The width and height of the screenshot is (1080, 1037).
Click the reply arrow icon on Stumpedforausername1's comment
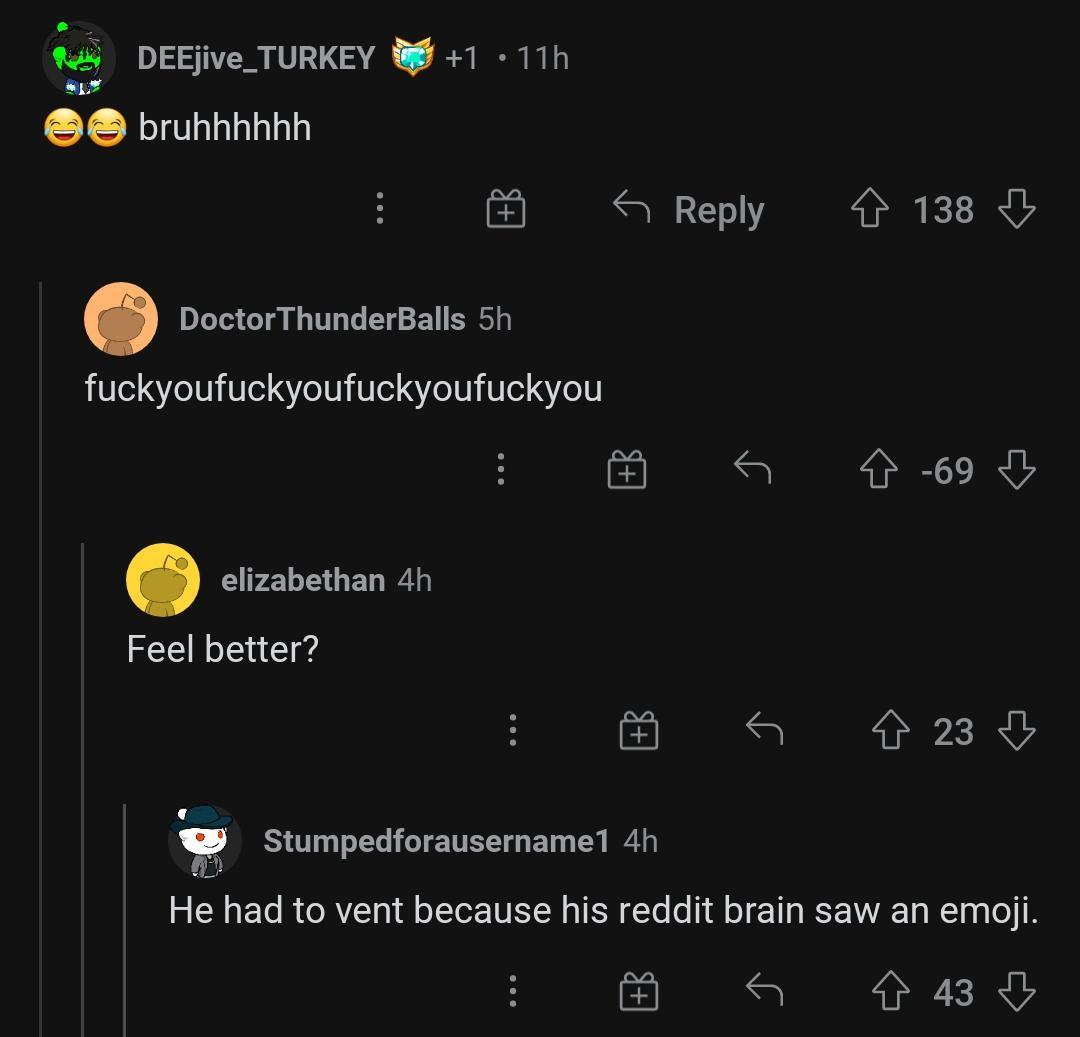[x=765, y=992]
